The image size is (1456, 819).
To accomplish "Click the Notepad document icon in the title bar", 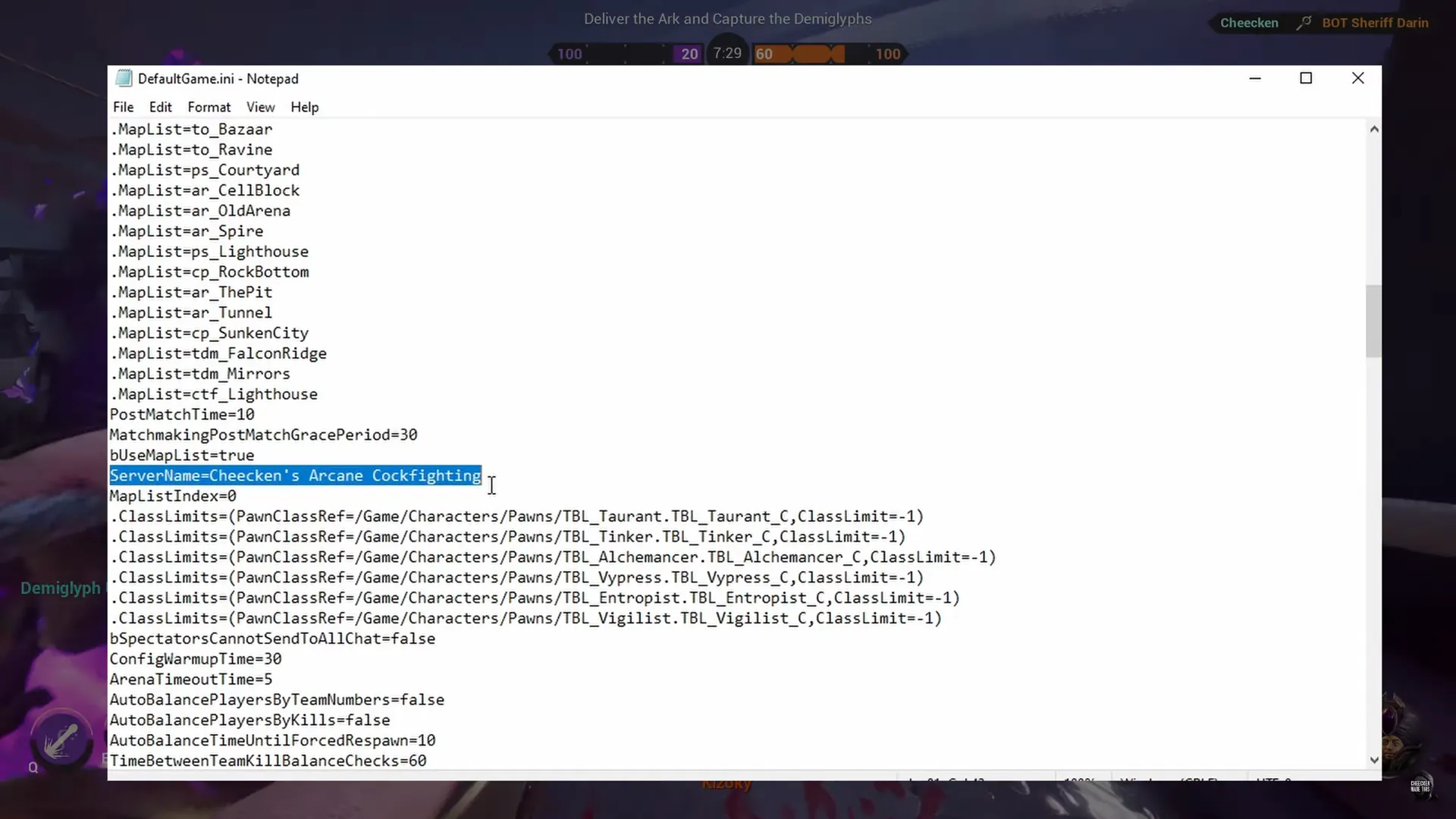I will click(x=124, y=78).
